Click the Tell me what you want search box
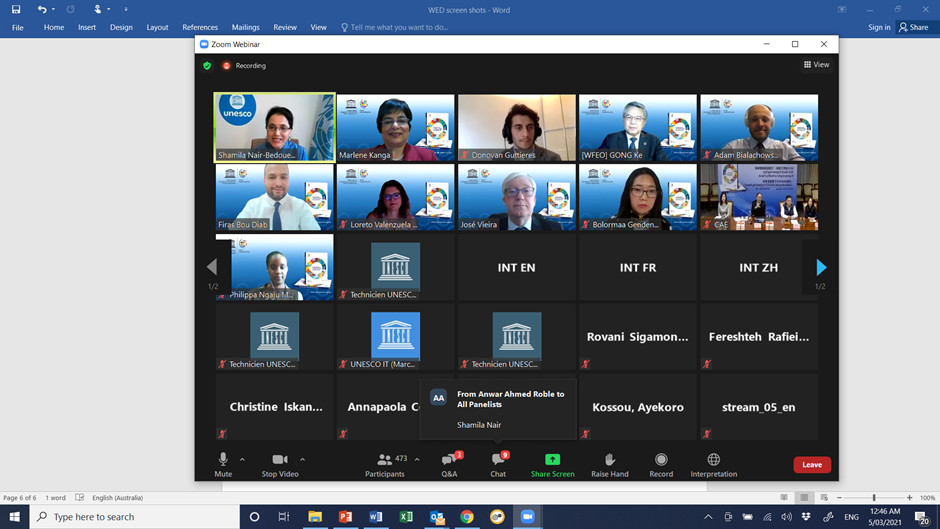 394,28
